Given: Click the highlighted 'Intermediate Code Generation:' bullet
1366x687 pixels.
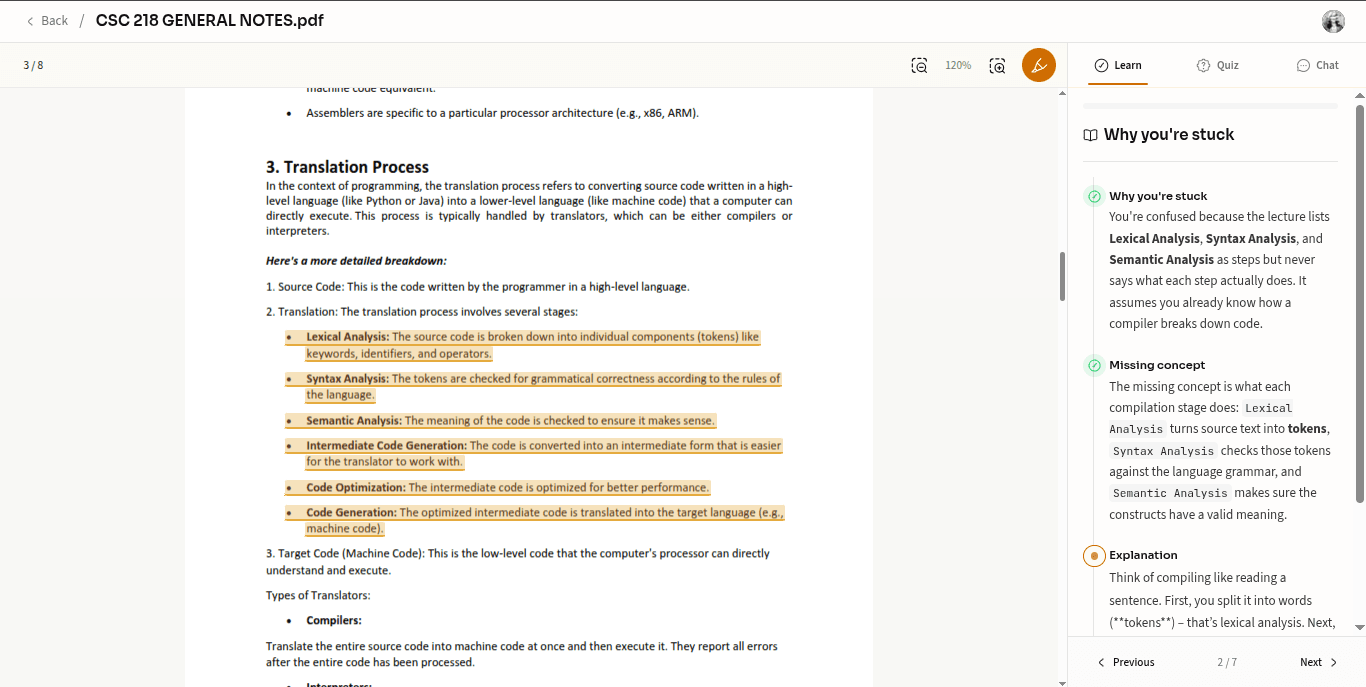Looking at the screenshot, I should click(533, 453).
